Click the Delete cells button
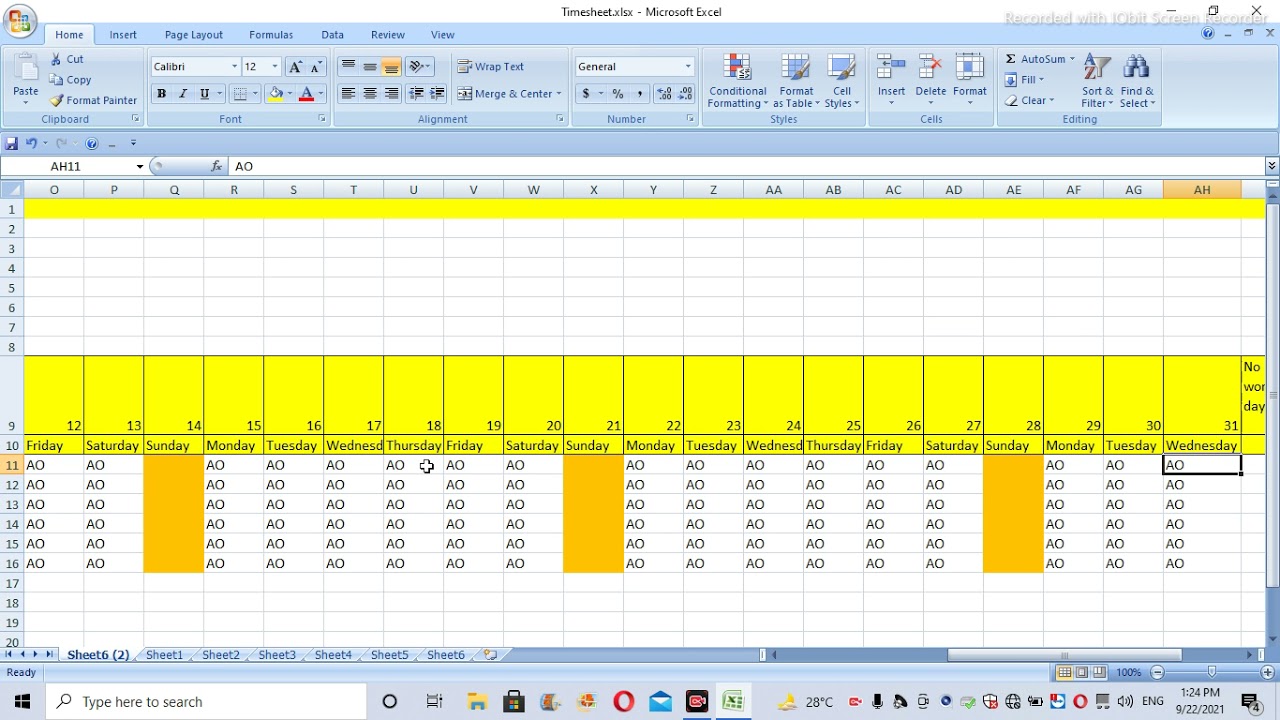This screenshot has height=720, width=1280. coord(930,82)
